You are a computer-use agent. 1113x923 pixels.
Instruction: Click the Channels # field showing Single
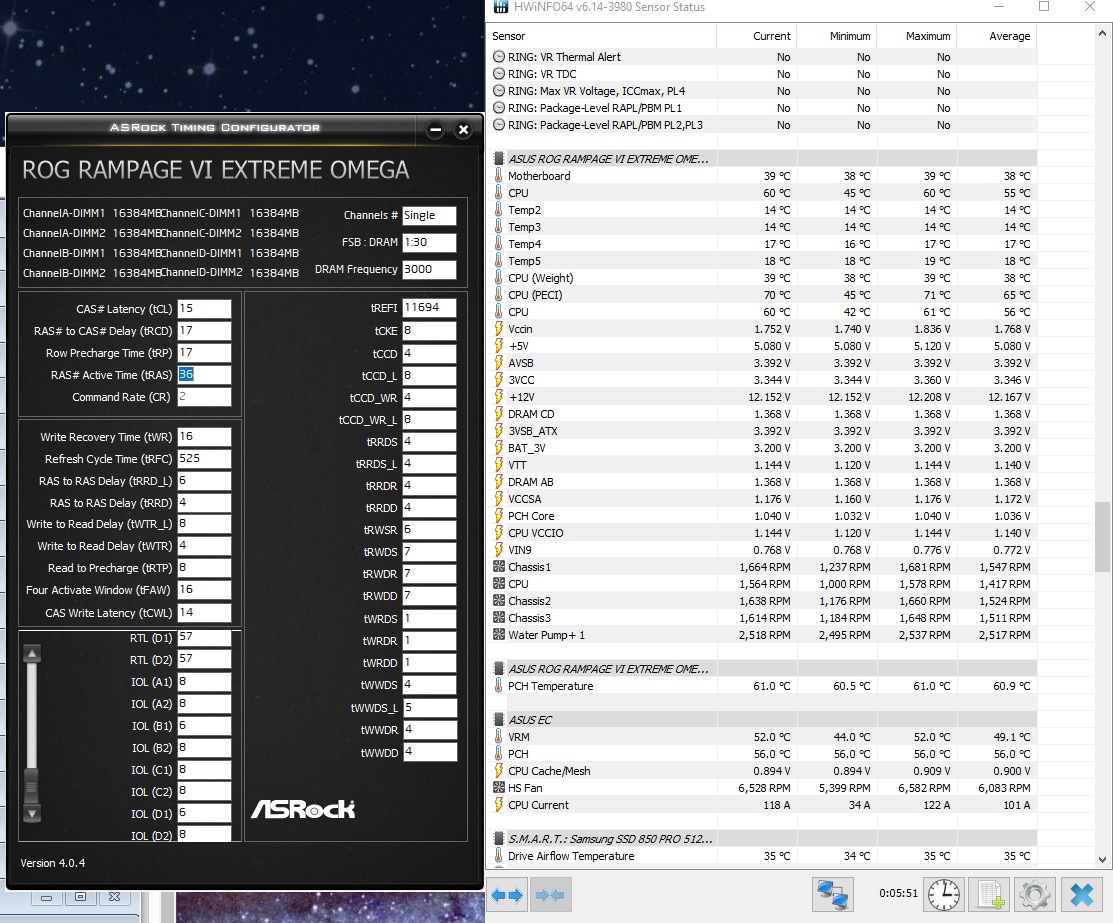pyautogui.click(x=429, y=215)
